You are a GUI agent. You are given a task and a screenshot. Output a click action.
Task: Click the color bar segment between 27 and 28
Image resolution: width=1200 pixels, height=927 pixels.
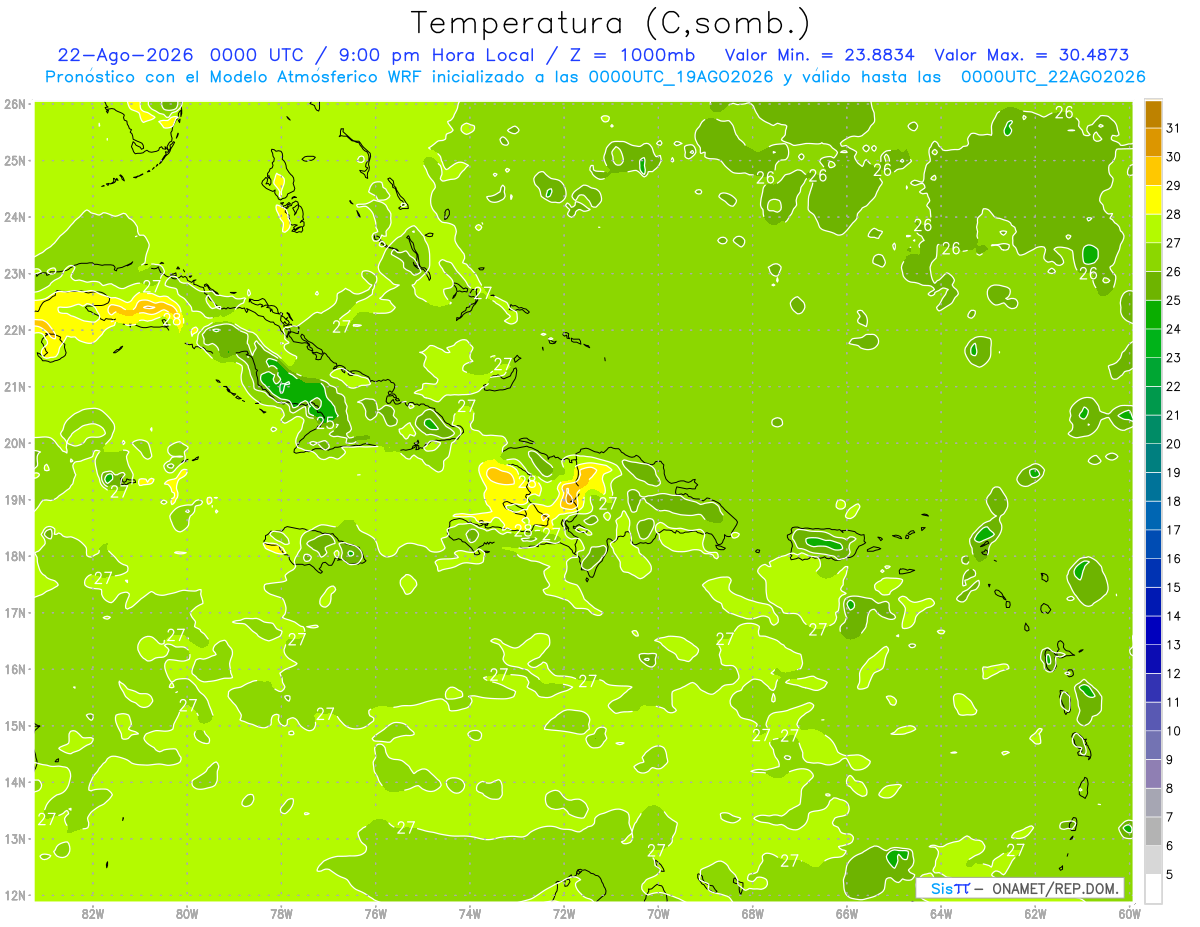[x=1153, y=229]
